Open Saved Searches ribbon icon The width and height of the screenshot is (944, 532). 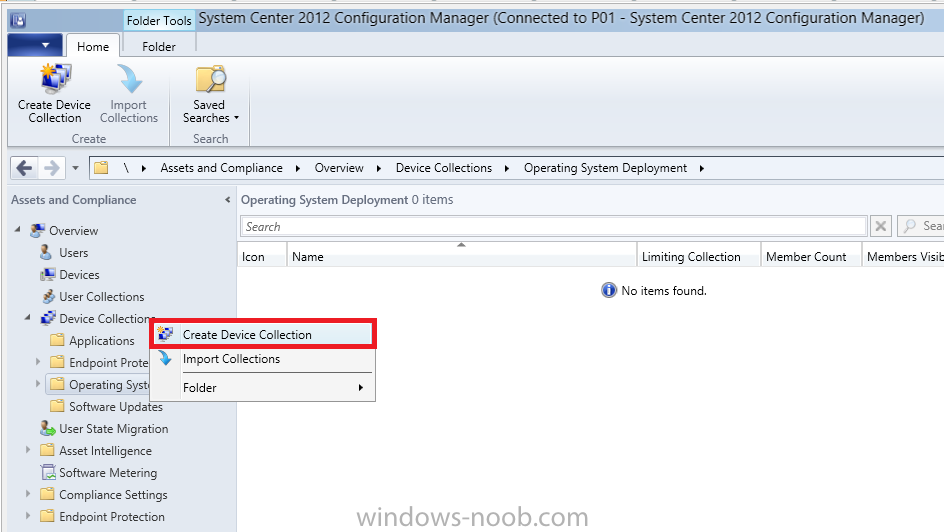click(210, 93)
